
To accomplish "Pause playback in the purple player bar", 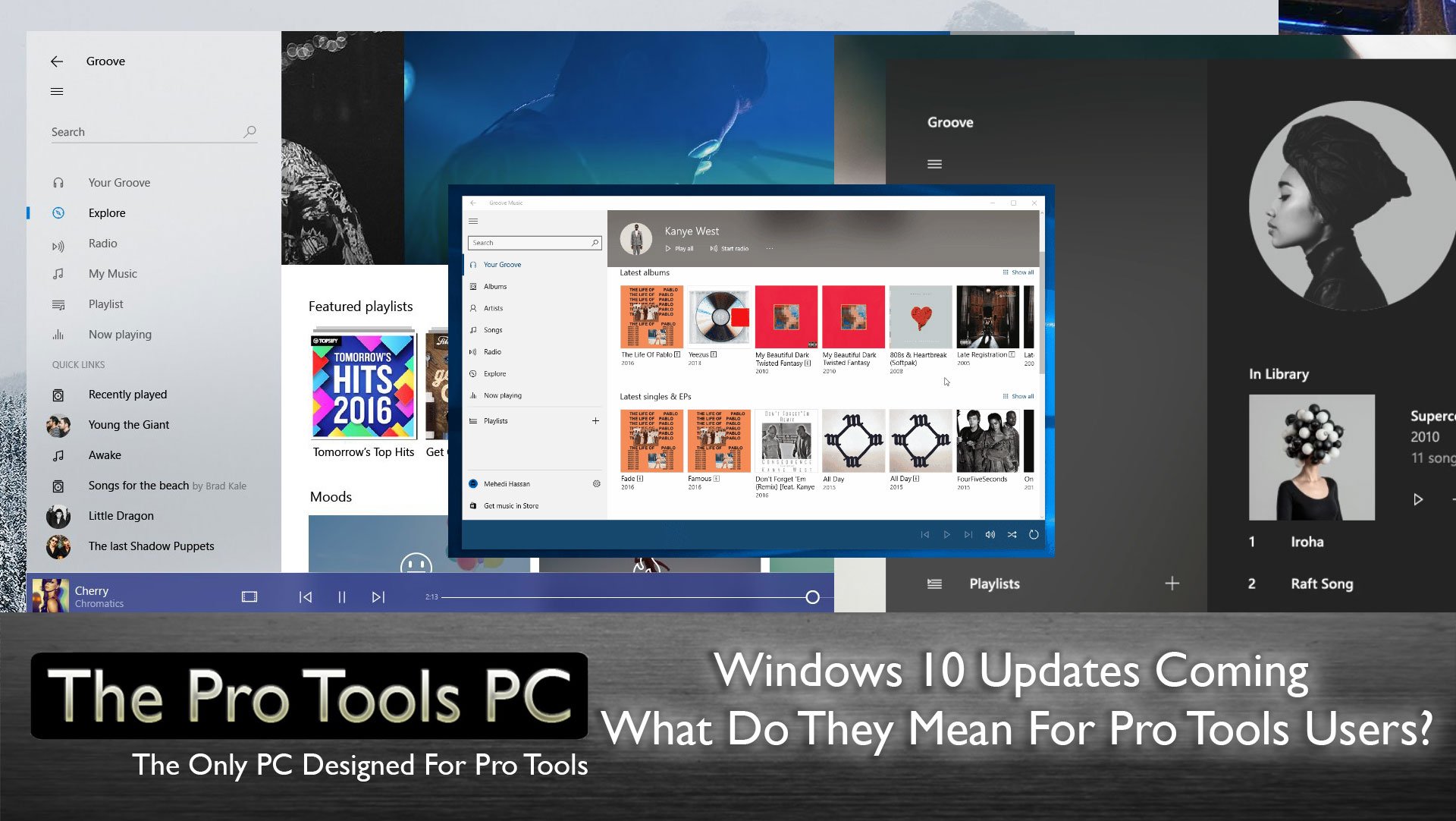I will [342, 597].
